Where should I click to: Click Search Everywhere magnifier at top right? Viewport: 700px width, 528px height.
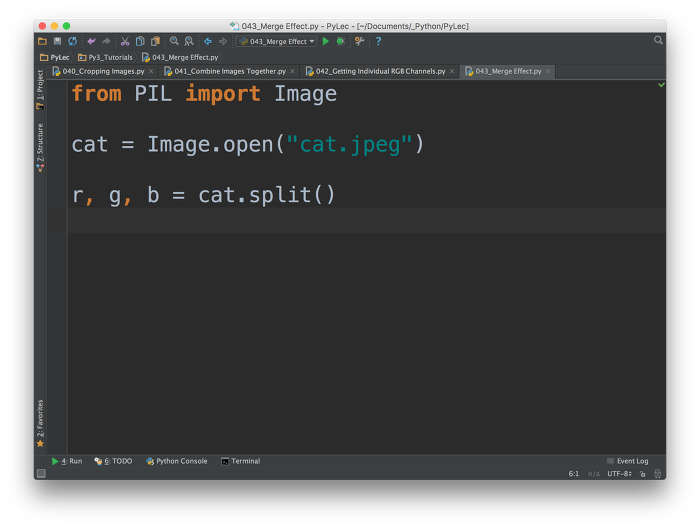(658, 40)
